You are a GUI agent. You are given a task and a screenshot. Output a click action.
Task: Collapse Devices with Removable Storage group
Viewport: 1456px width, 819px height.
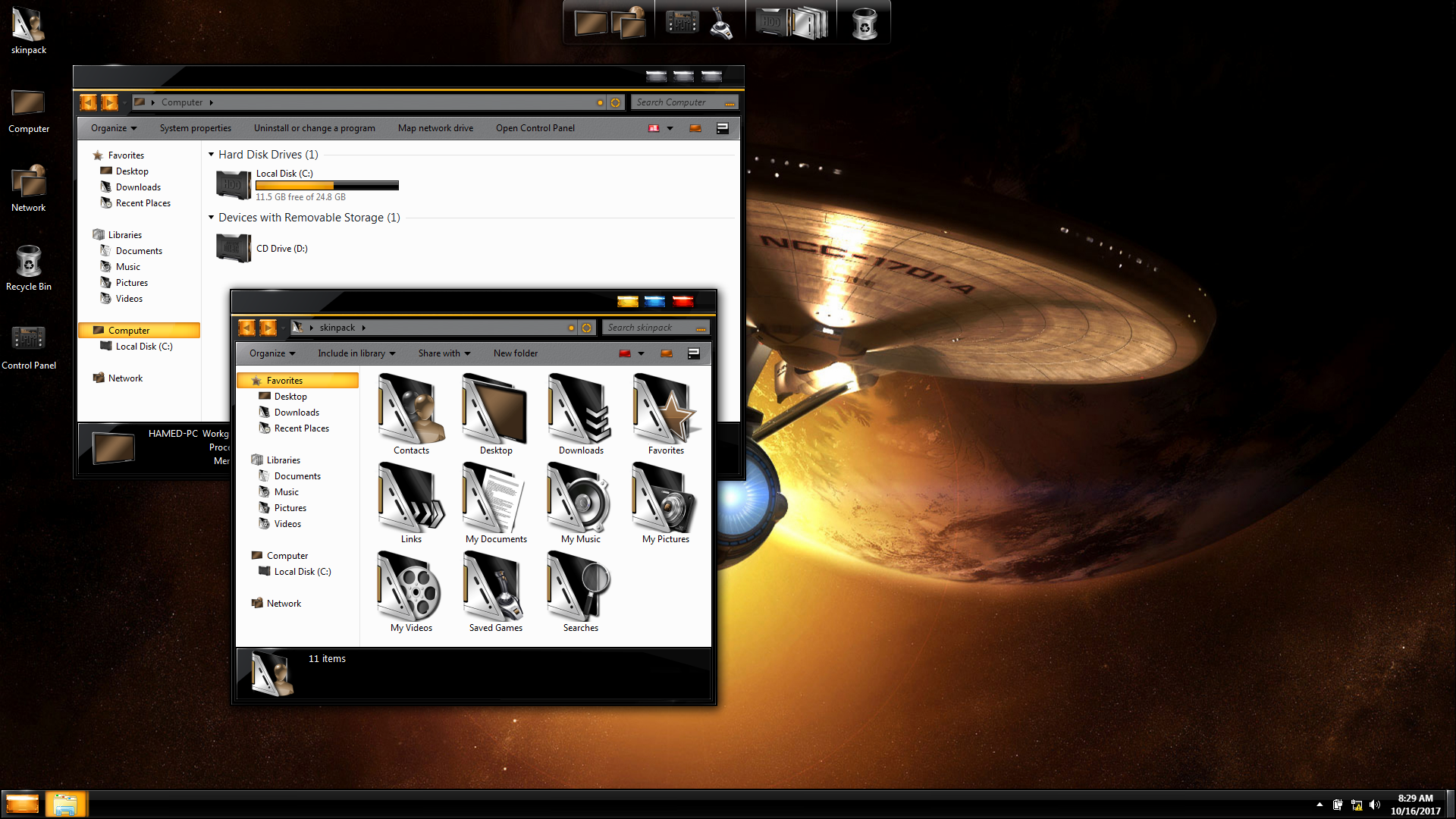(212, 218)
